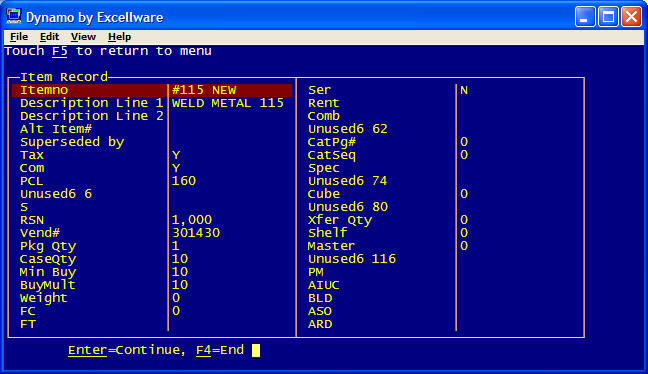Screen dimensions: 648x374
Task: Click the Unused6 116 label
Action: pyautogui.click(x=352, y=259)
